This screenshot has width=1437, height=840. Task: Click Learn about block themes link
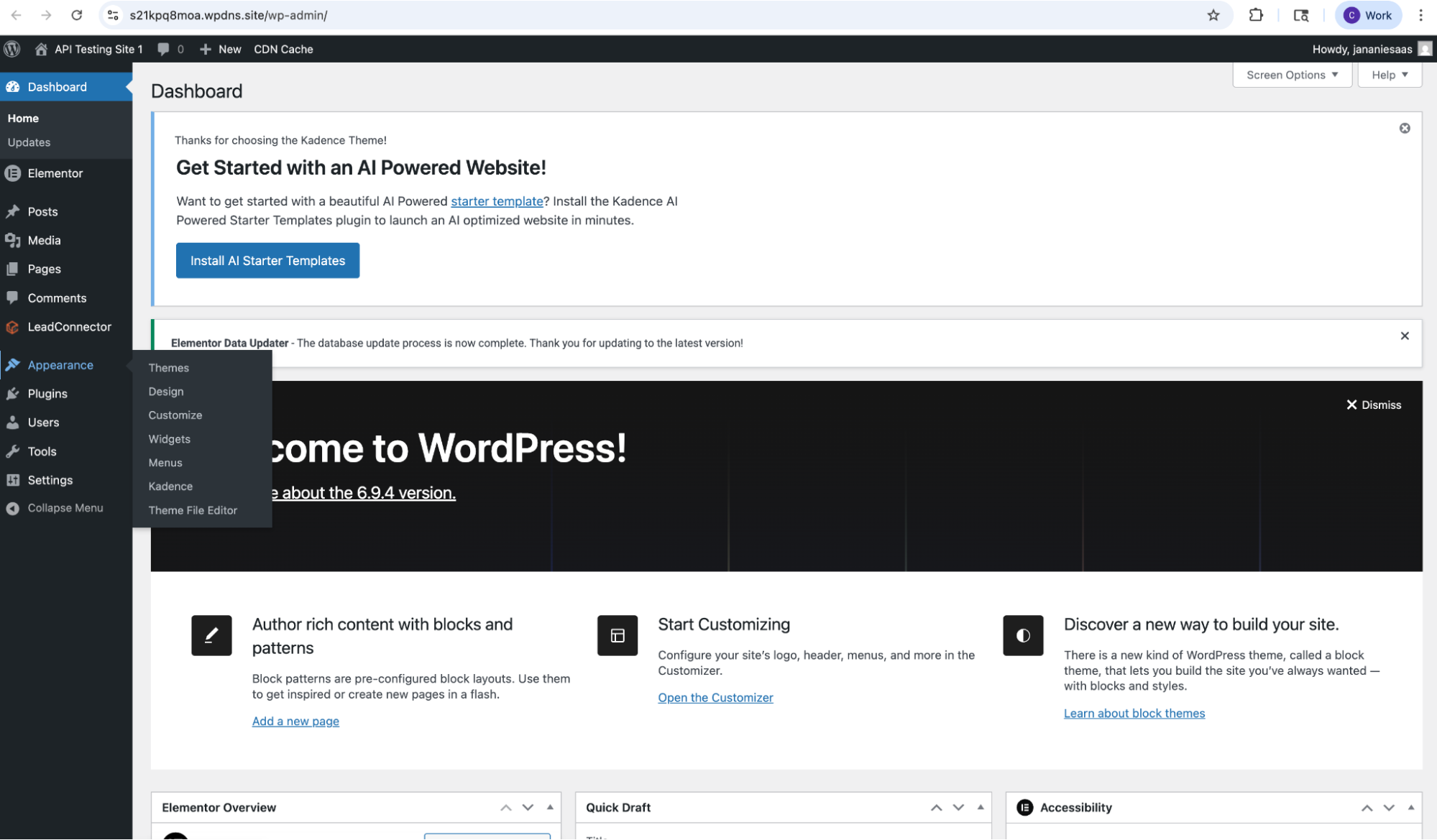(x=1134, y=713)
